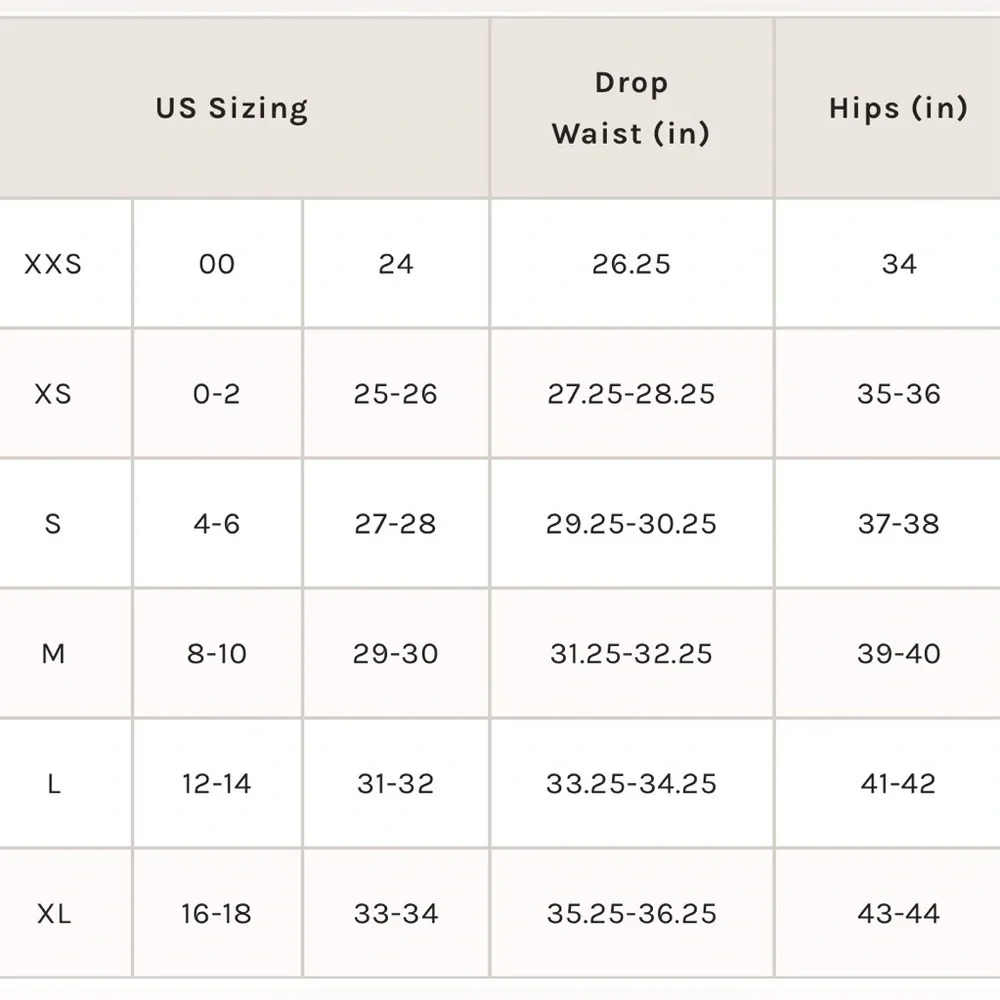Select the XS size row label

(x=53, y=394)
